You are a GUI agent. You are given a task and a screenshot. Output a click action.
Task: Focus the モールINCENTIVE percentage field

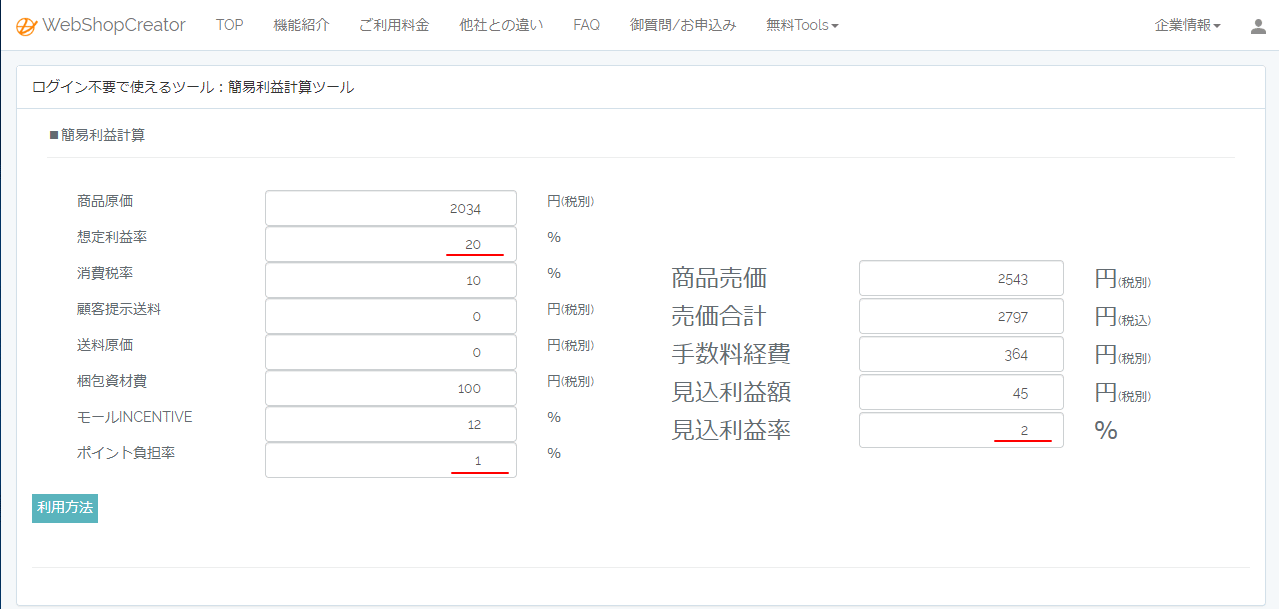[391, 424]
